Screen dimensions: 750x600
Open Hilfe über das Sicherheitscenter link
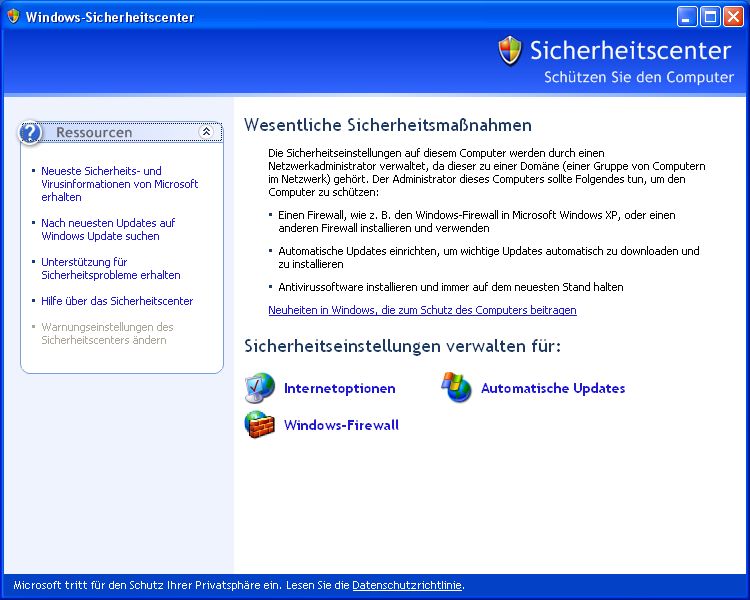tap(117, 301)
